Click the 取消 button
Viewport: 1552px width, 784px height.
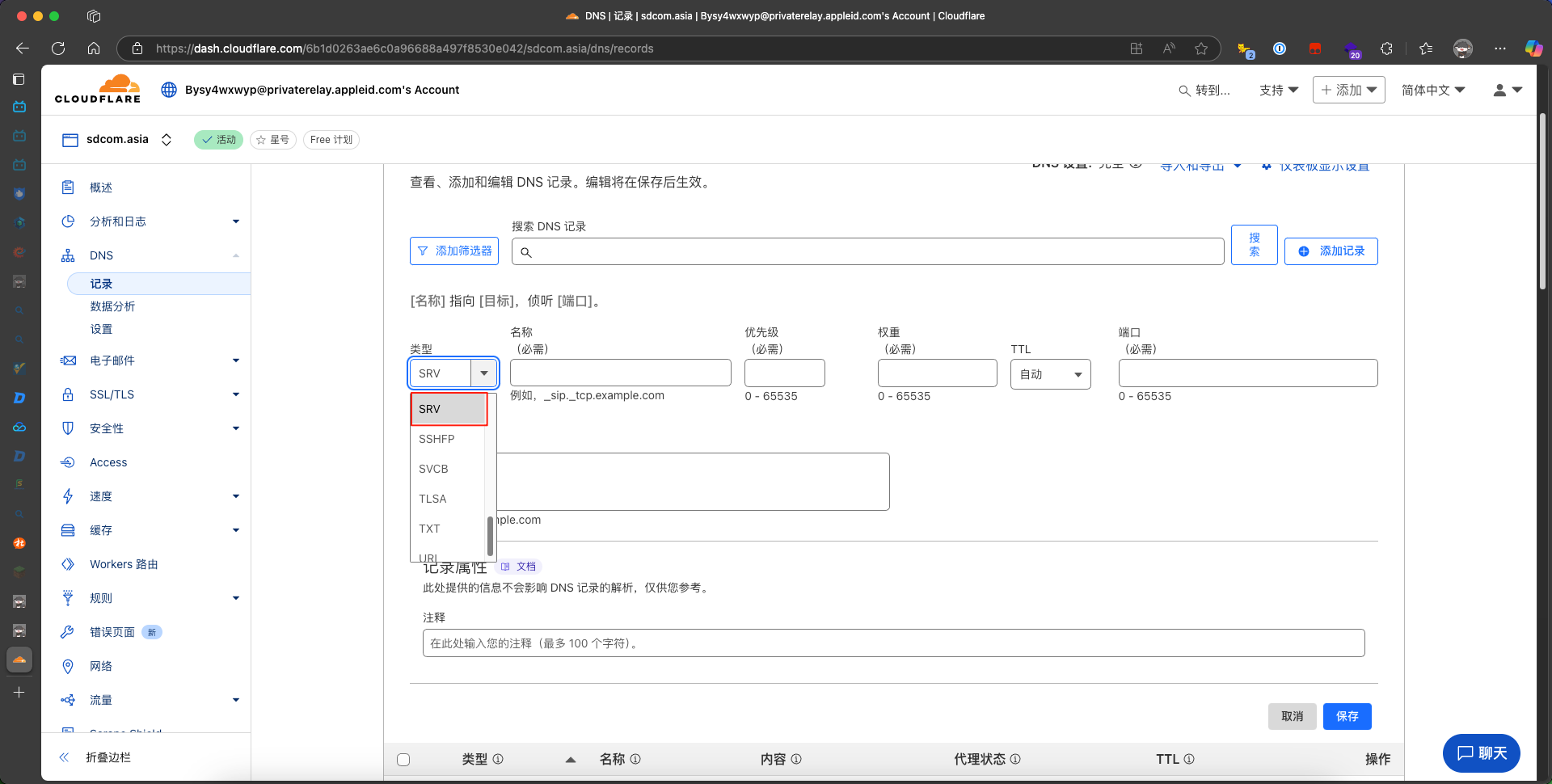[1293, 716]
